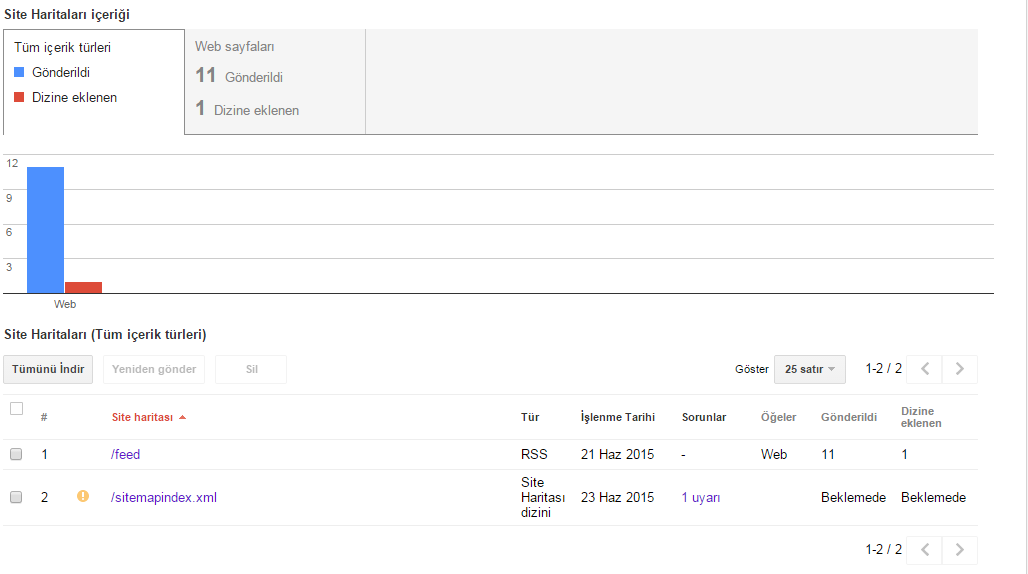Click the Gönderildi column header
The image size is (1028, 574).
[x=848, y=417]
